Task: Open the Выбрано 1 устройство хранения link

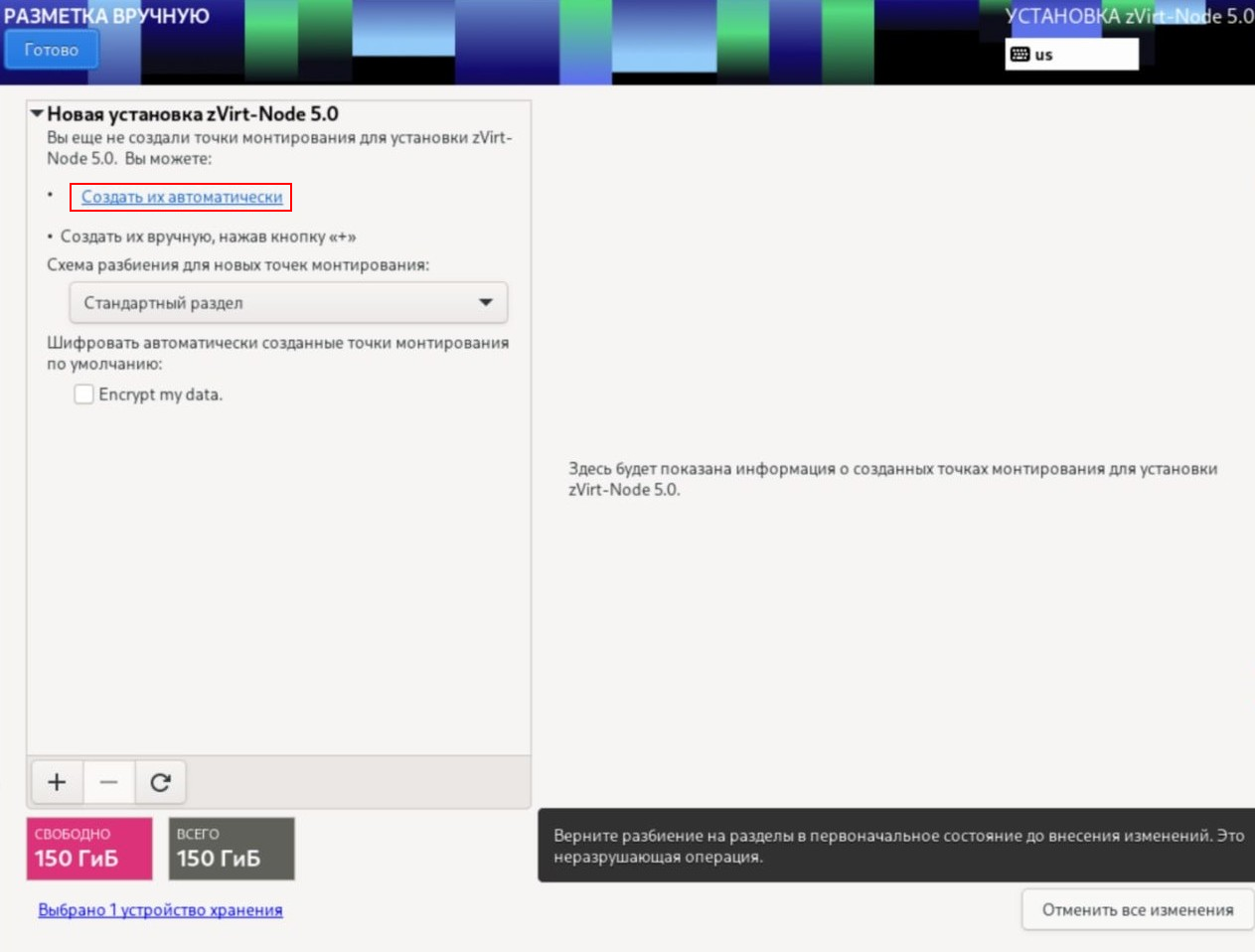Action: pyautogui.click(x=160, y=909)
